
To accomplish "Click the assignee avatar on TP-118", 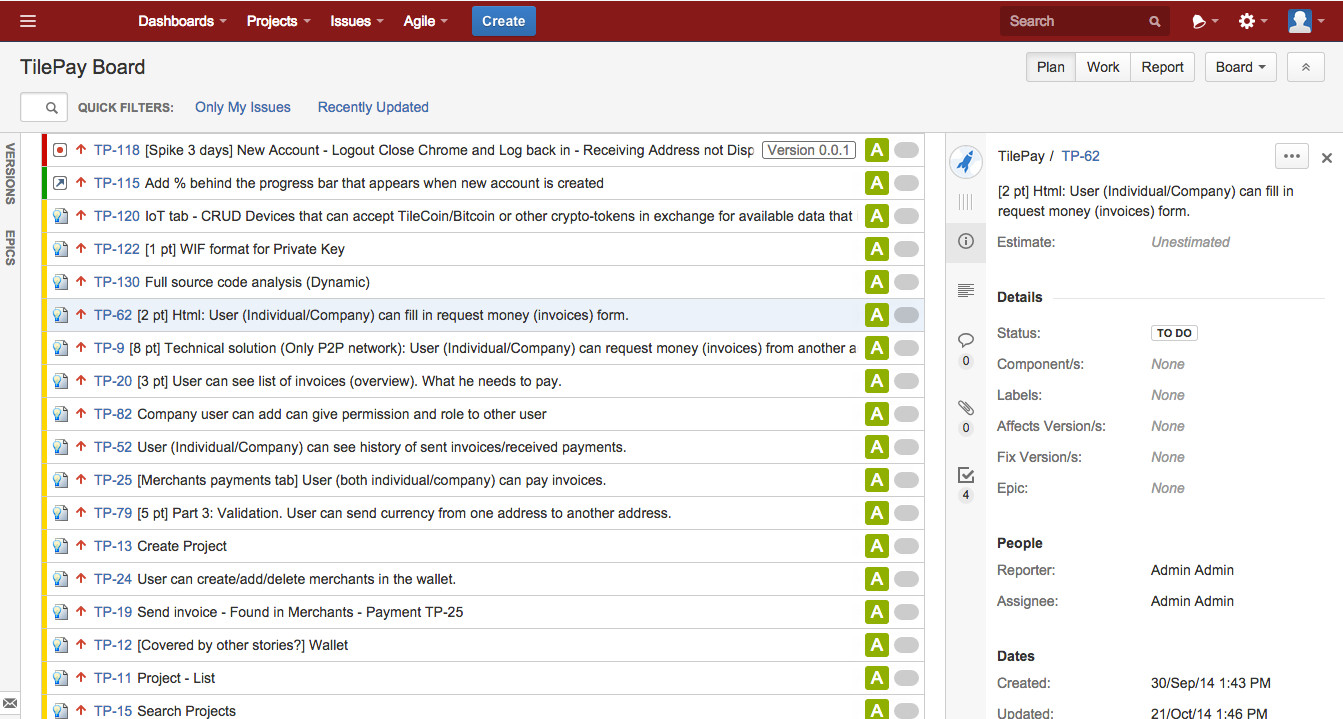I will tap(877, 150).
